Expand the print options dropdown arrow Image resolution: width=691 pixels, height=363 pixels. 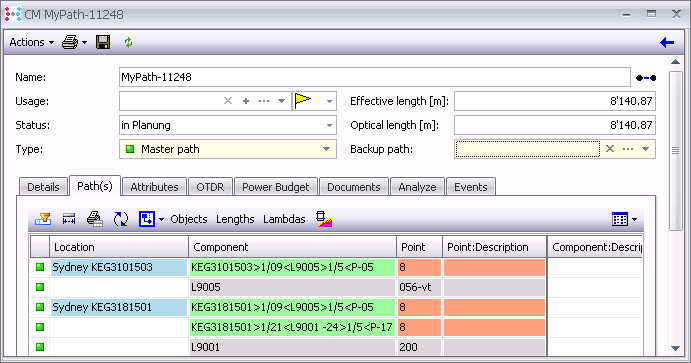[85, 43]
